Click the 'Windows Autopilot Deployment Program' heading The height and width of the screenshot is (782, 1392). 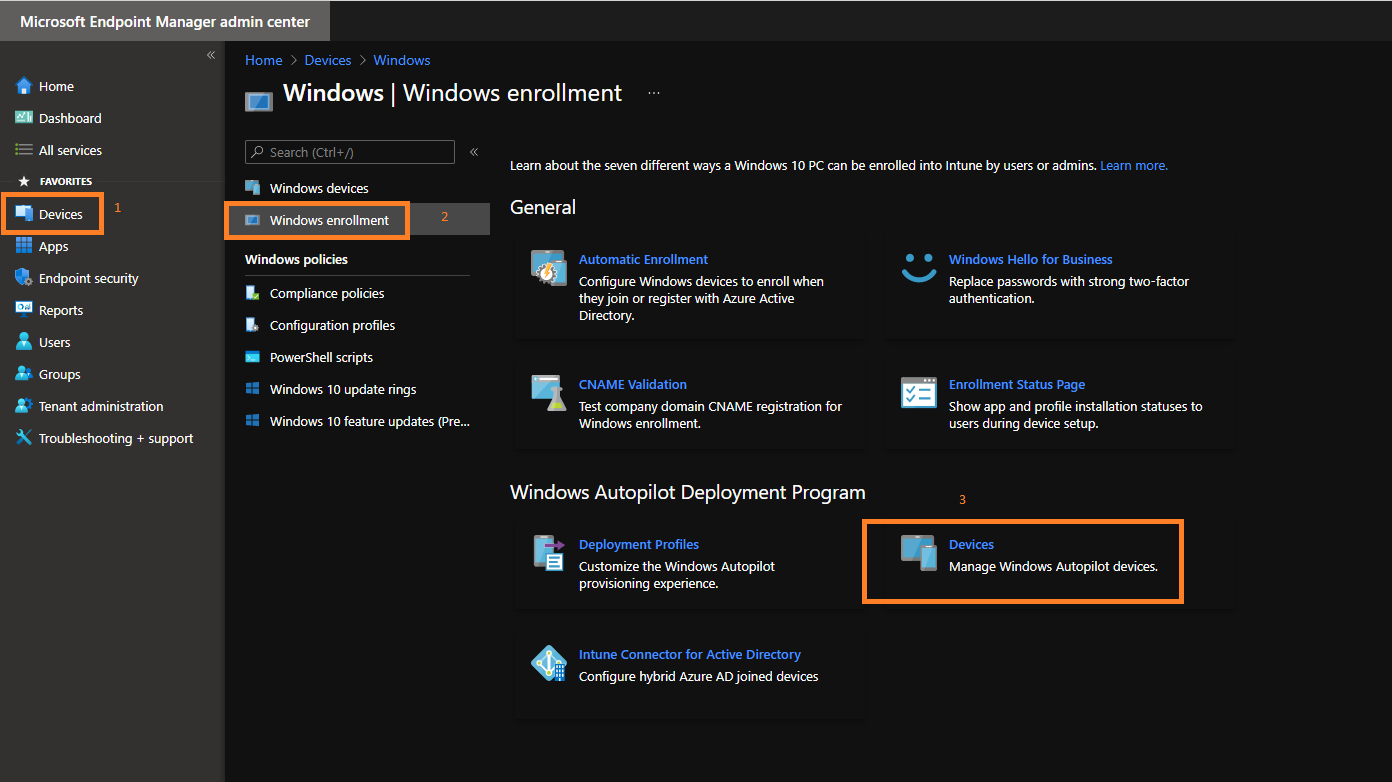[688, 492]
